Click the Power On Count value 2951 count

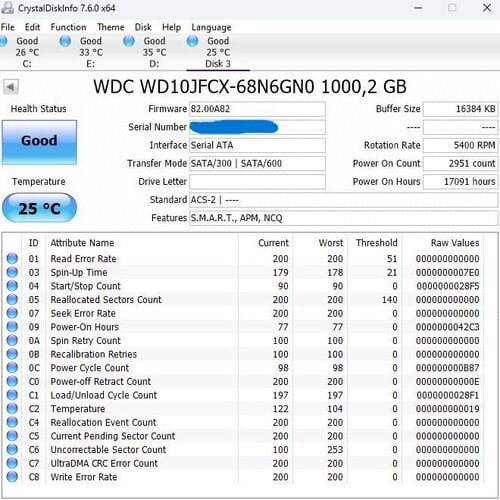click(461, 164)
